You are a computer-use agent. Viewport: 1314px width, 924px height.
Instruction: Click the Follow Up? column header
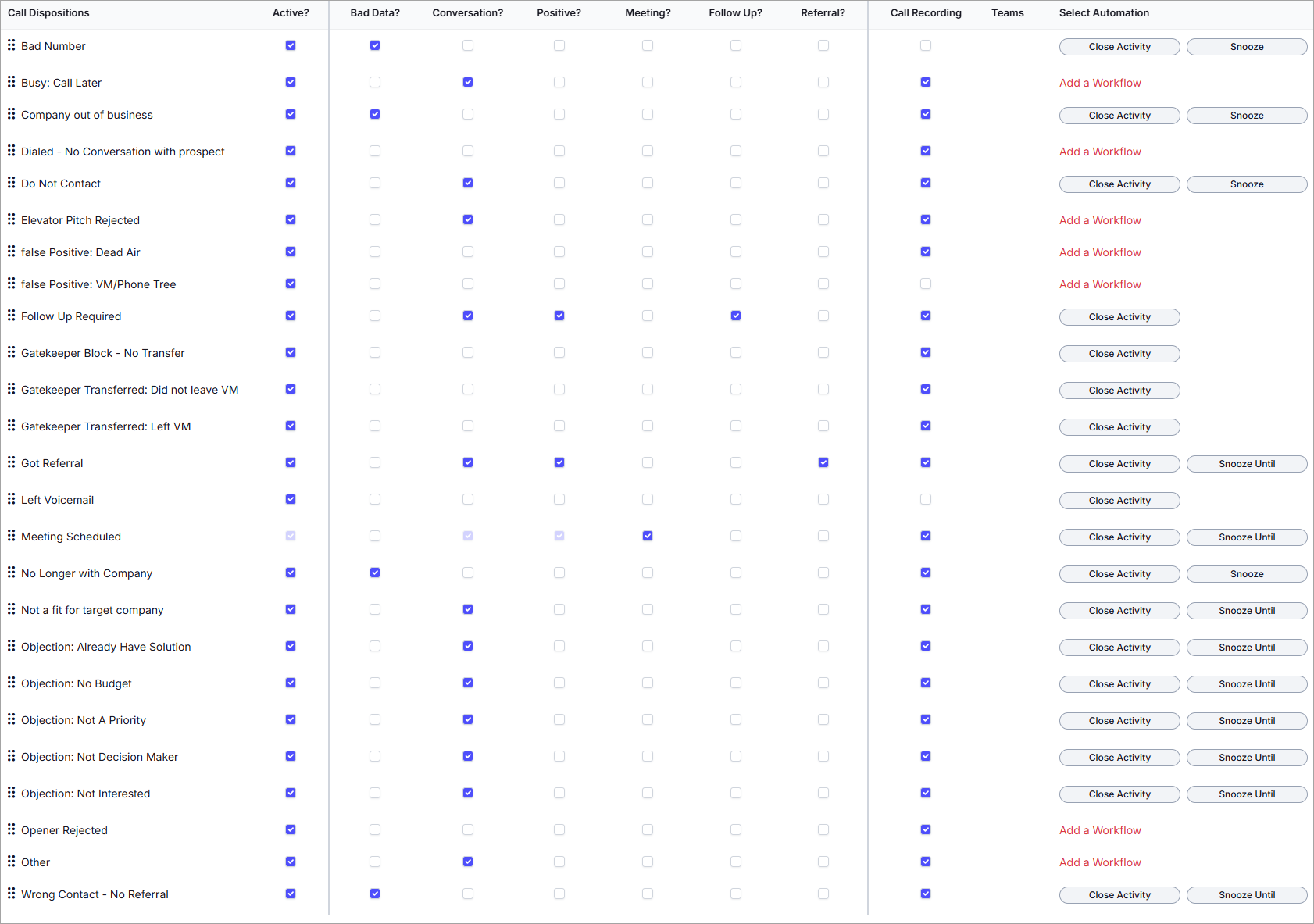pyautogui.click(x=736, y=13)
